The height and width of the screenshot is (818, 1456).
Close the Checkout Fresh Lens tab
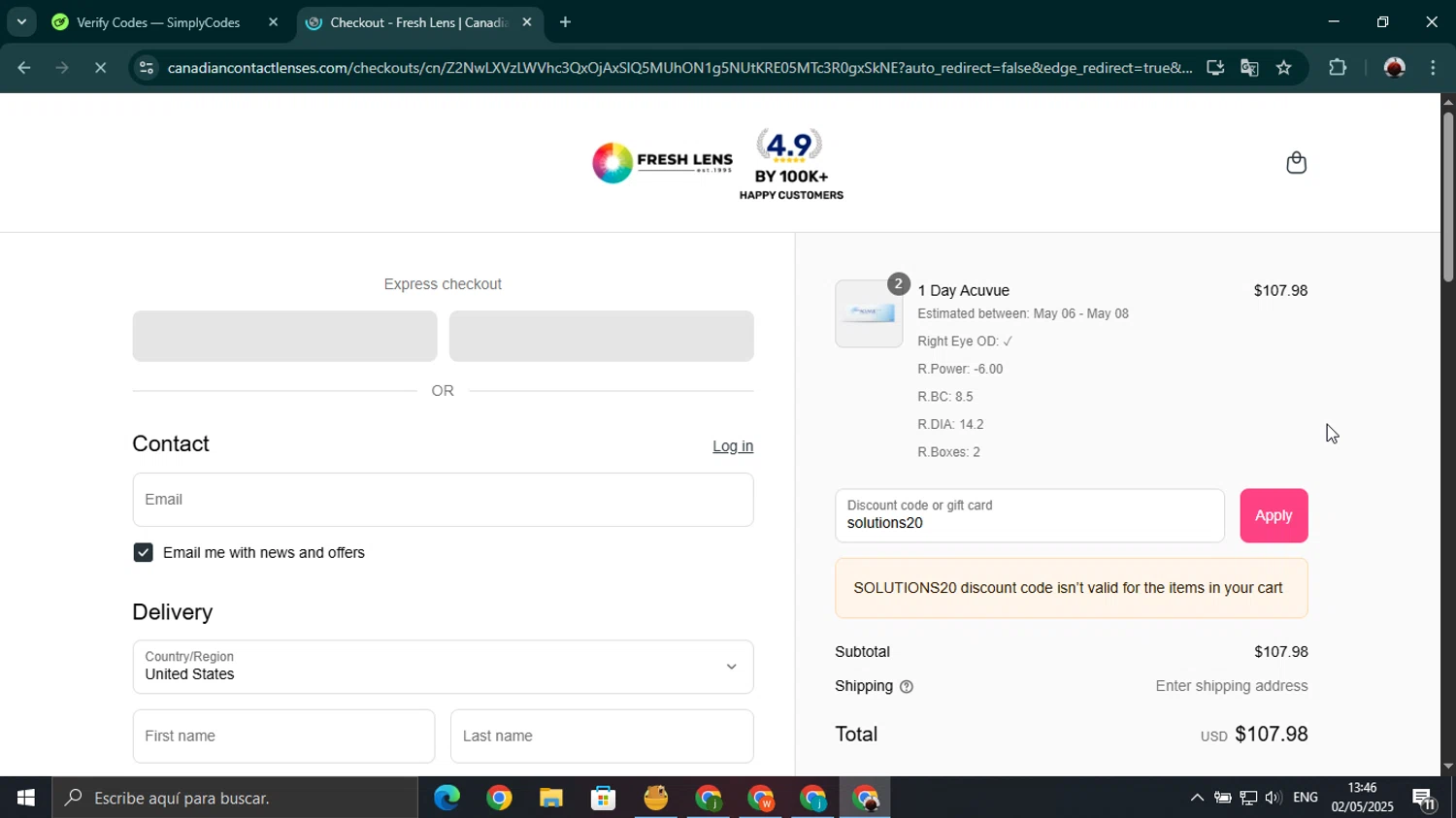click(527, 22)
